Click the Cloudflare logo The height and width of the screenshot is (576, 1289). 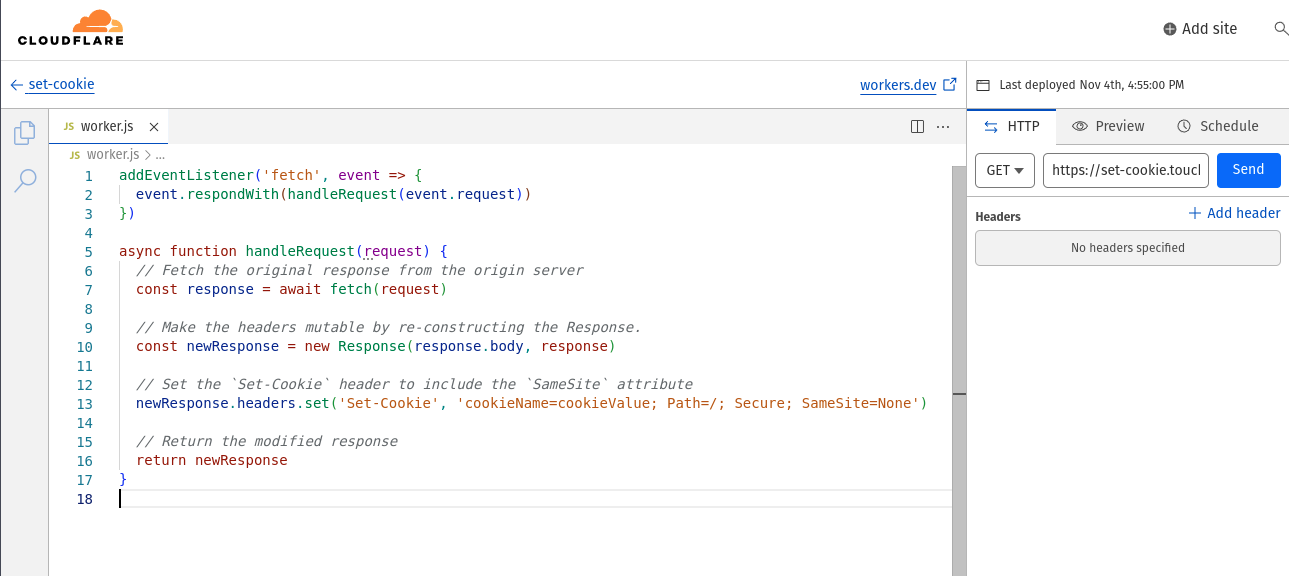(70, 28)
